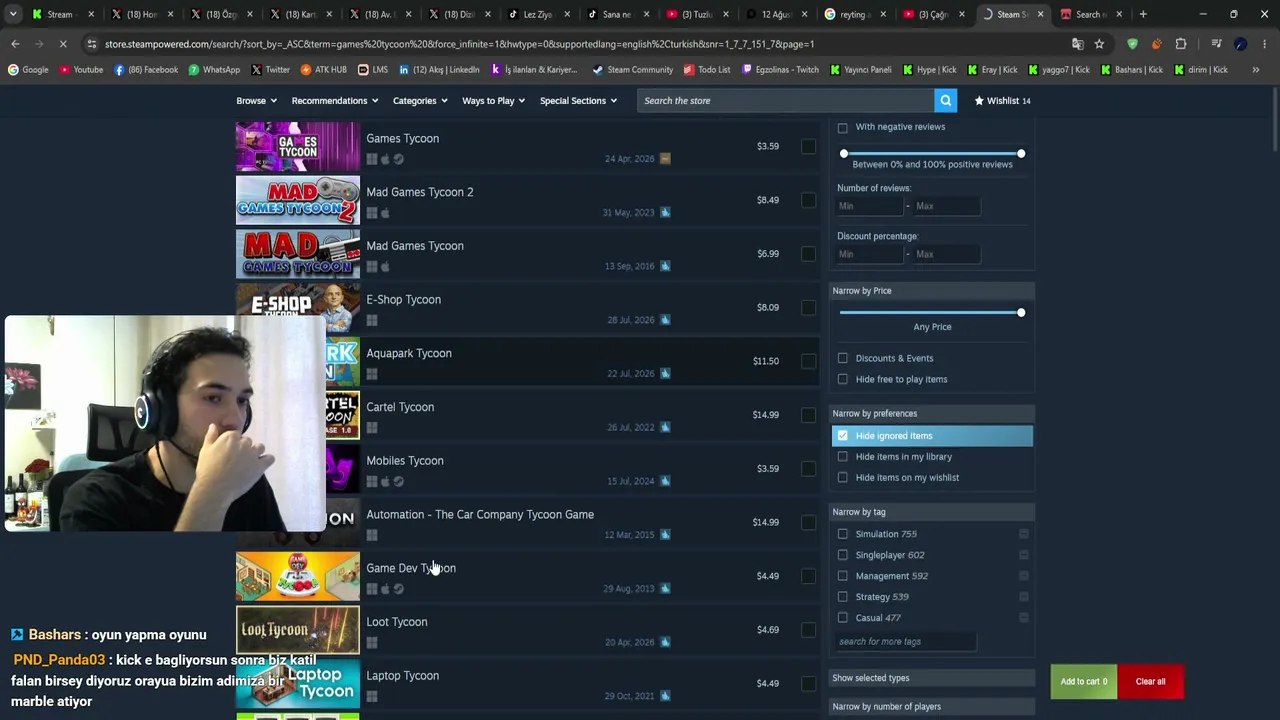This screenshot has height=720, width=1280.
Task: Exclude the Simulation tag
Action: click(x=1023, y=534)
